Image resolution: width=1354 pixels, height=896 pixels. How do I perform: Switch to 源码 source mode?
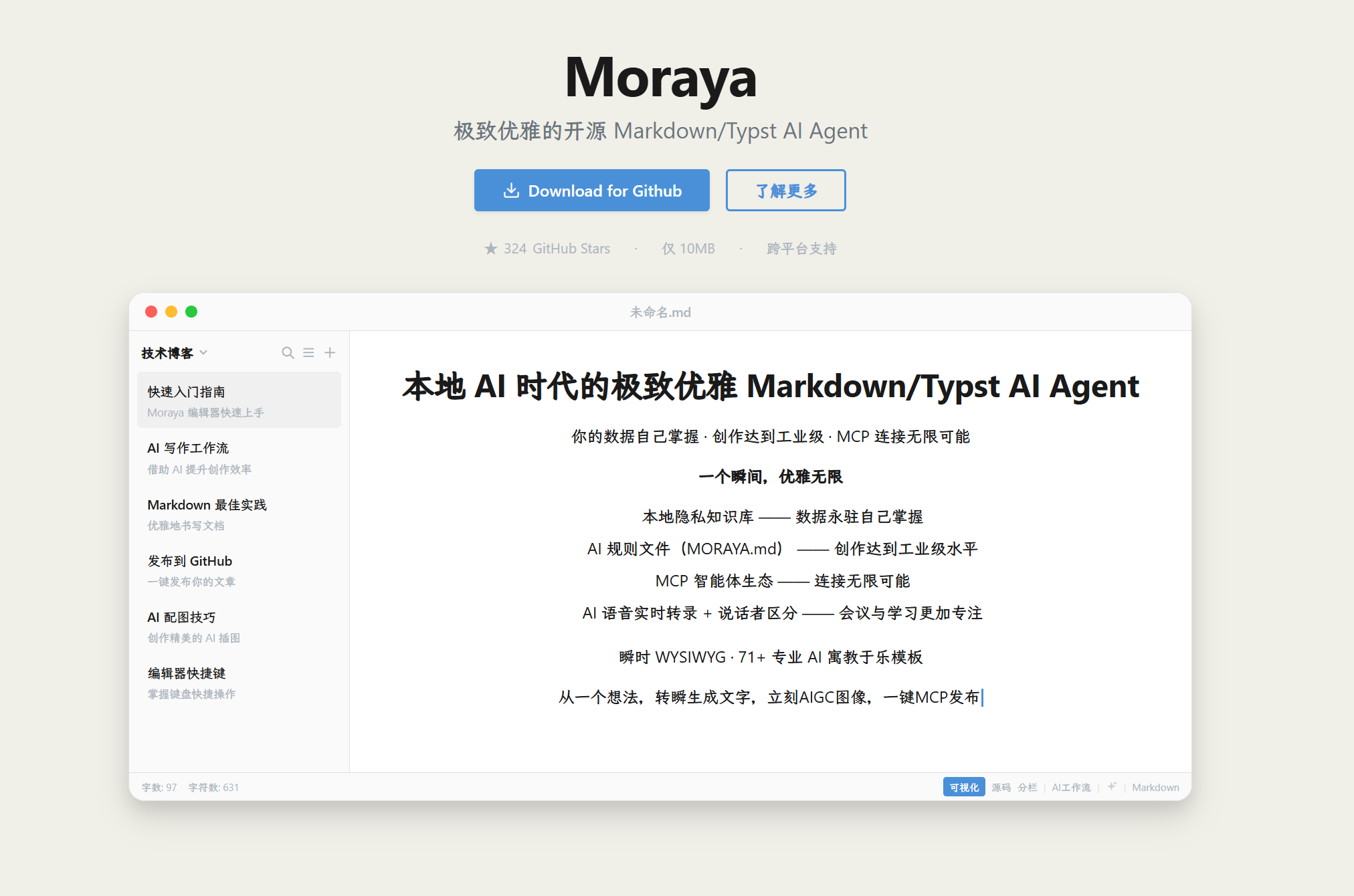click(x=1001, y=787)
